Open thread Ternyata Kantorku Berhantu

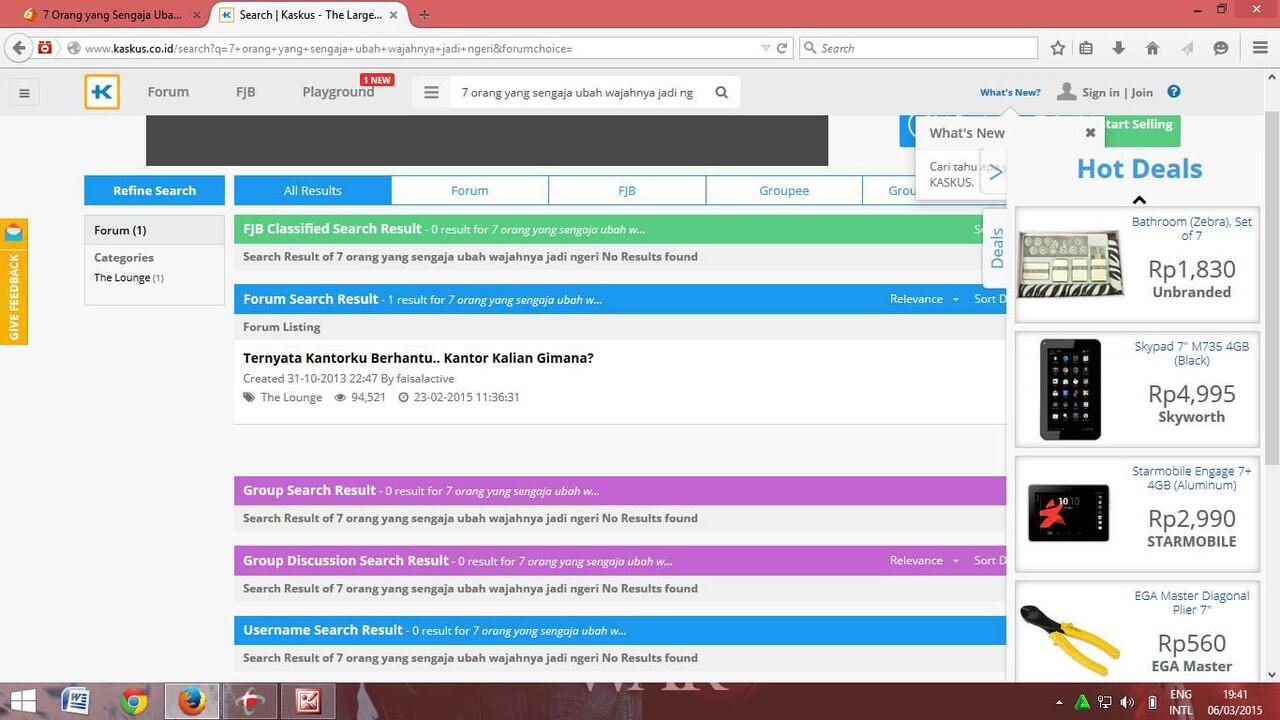[x=418, y=358]
